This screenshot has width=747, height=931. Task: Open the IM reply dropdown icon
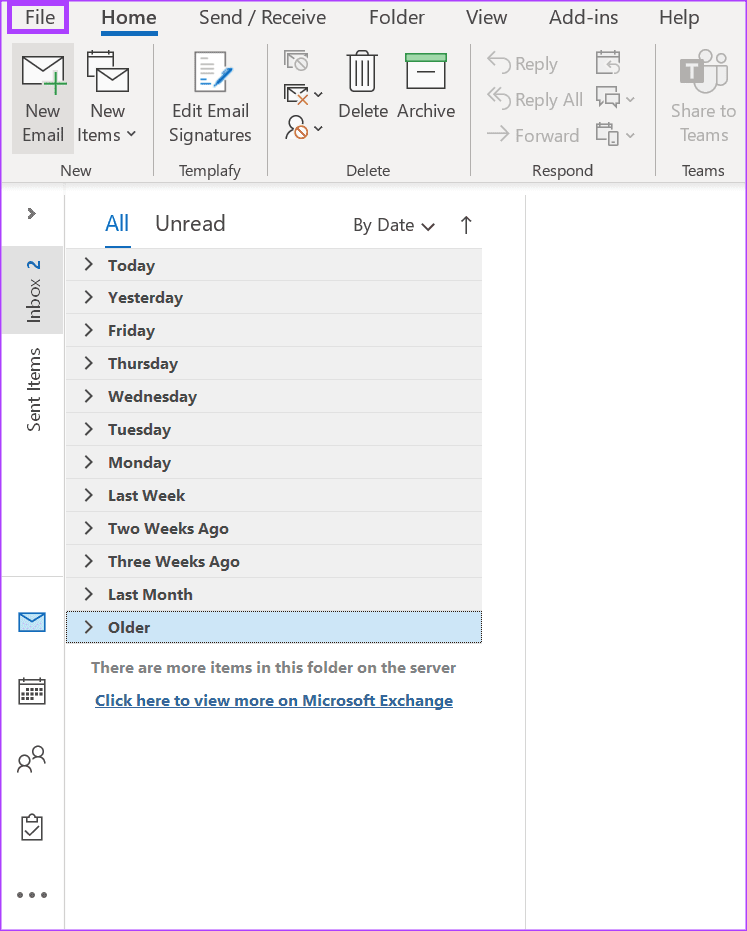(615, 98)
